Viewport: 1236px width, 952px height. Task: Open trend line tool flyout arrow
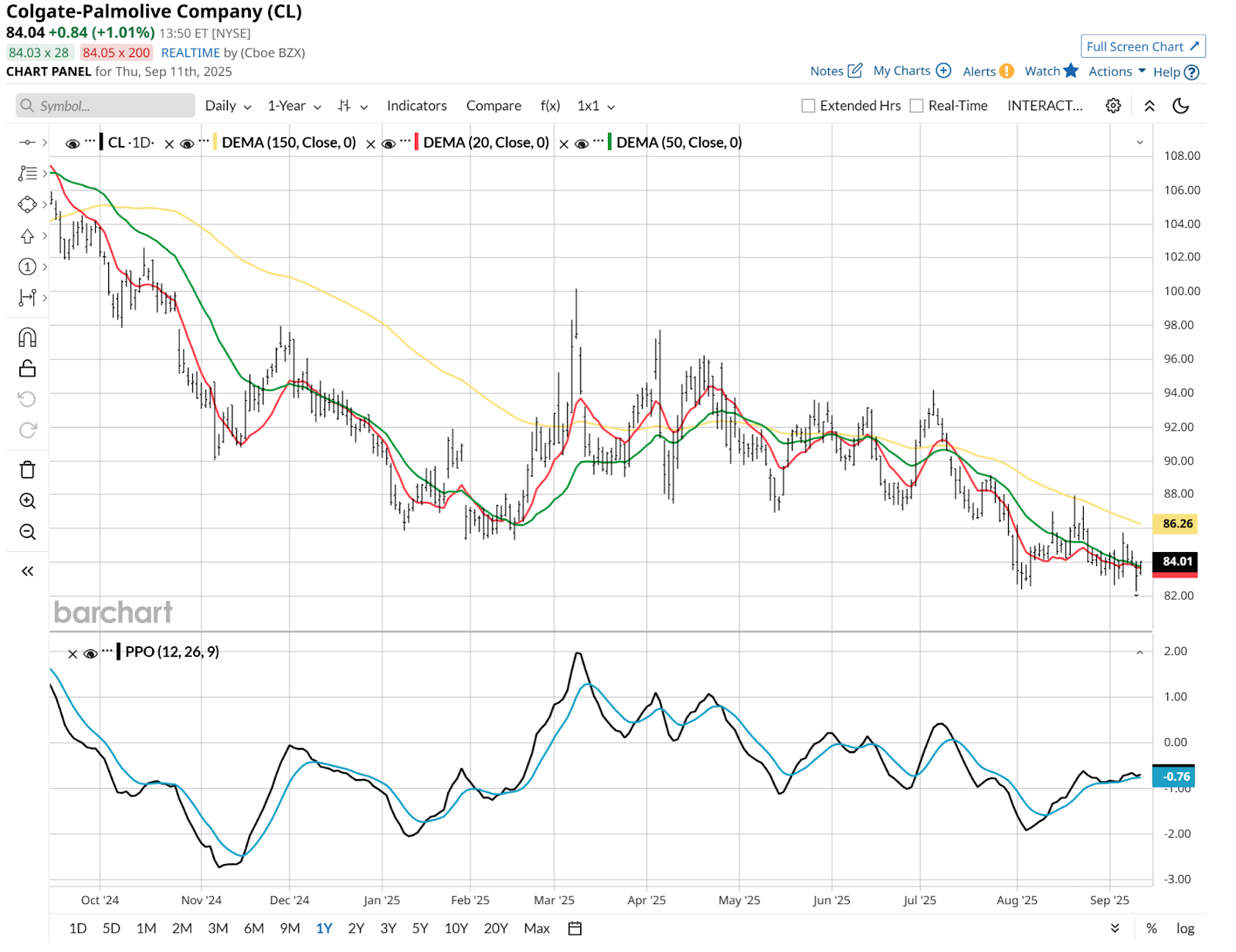pos(45,142)
